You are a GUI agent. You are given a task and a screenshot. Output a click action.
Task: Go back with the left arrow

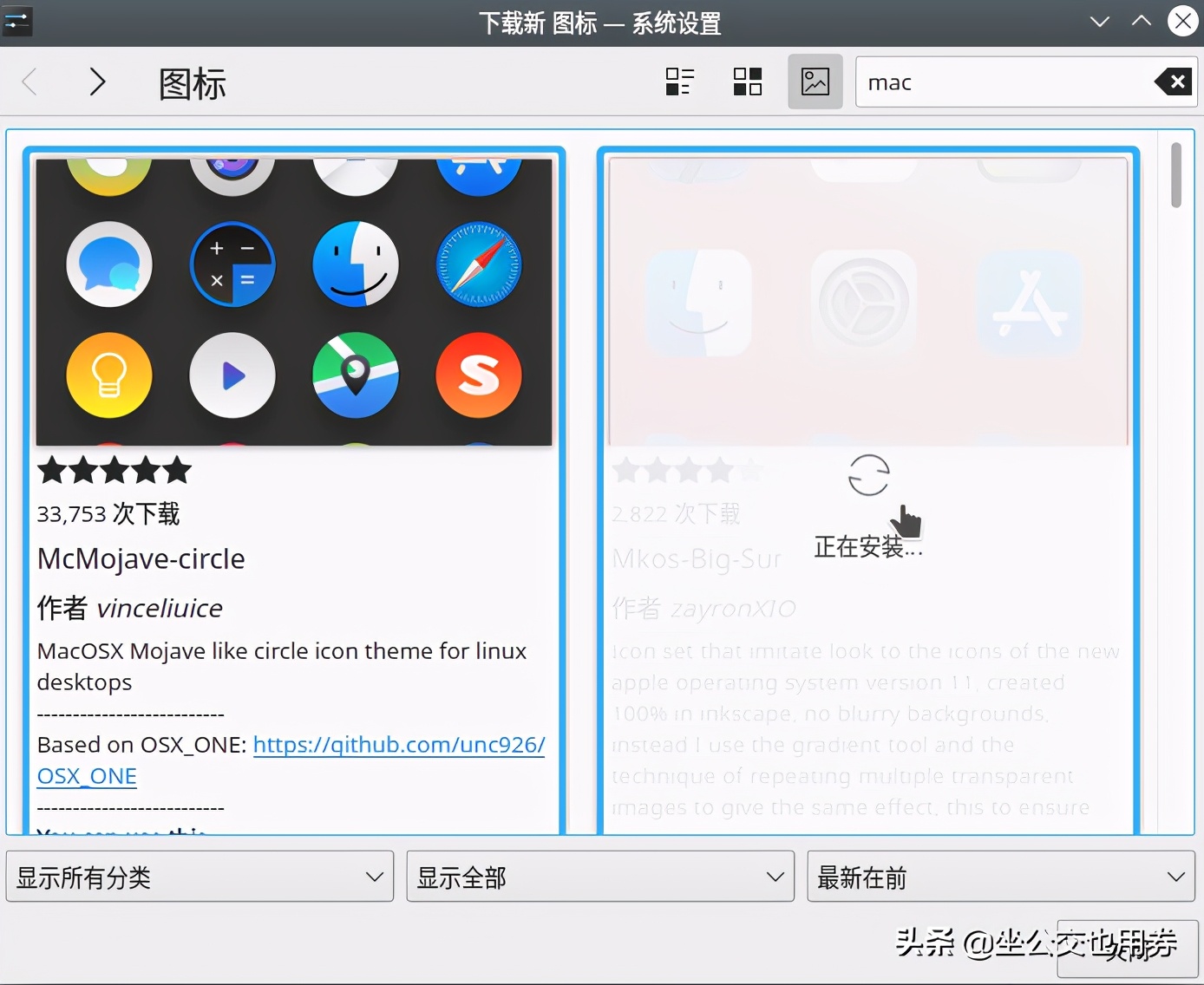(29, 82)
